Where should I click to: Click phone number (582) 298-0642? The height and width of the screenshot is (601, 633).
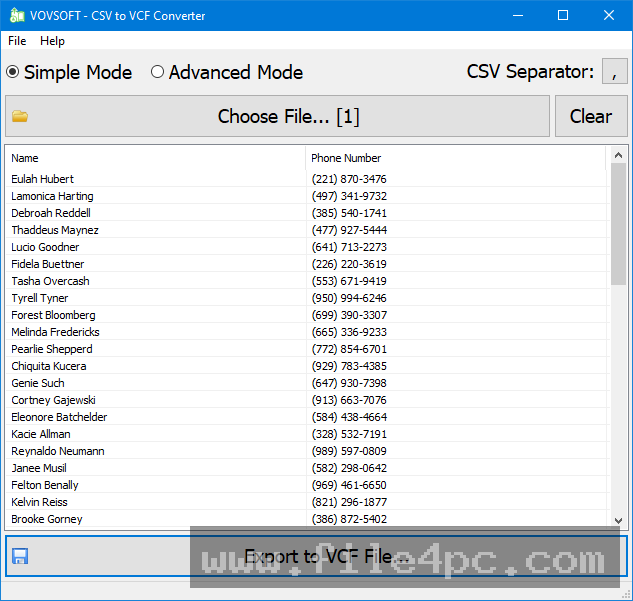(349, 468)
